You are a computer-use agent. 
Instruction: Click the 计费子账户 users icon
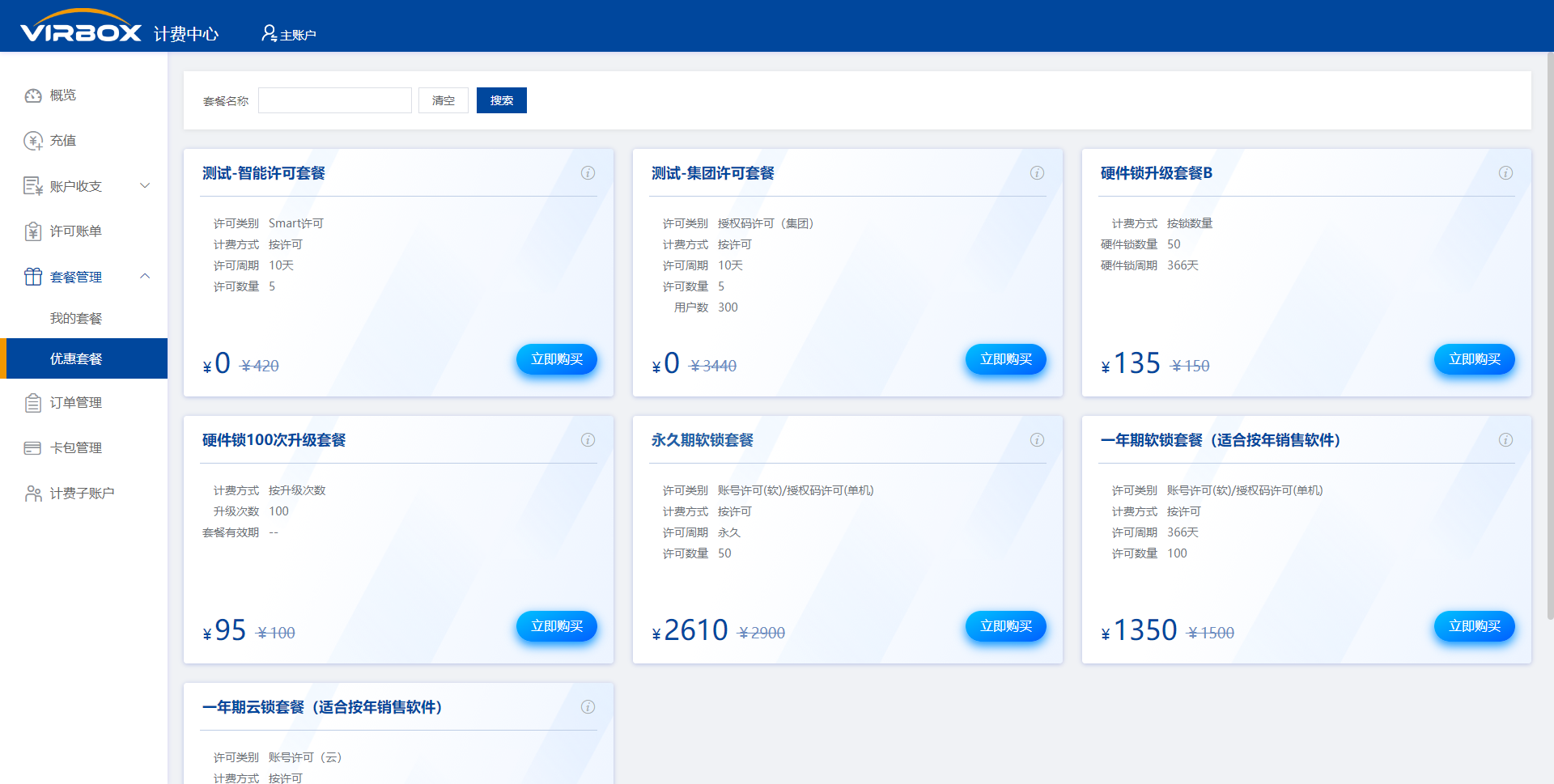(33, 494)
